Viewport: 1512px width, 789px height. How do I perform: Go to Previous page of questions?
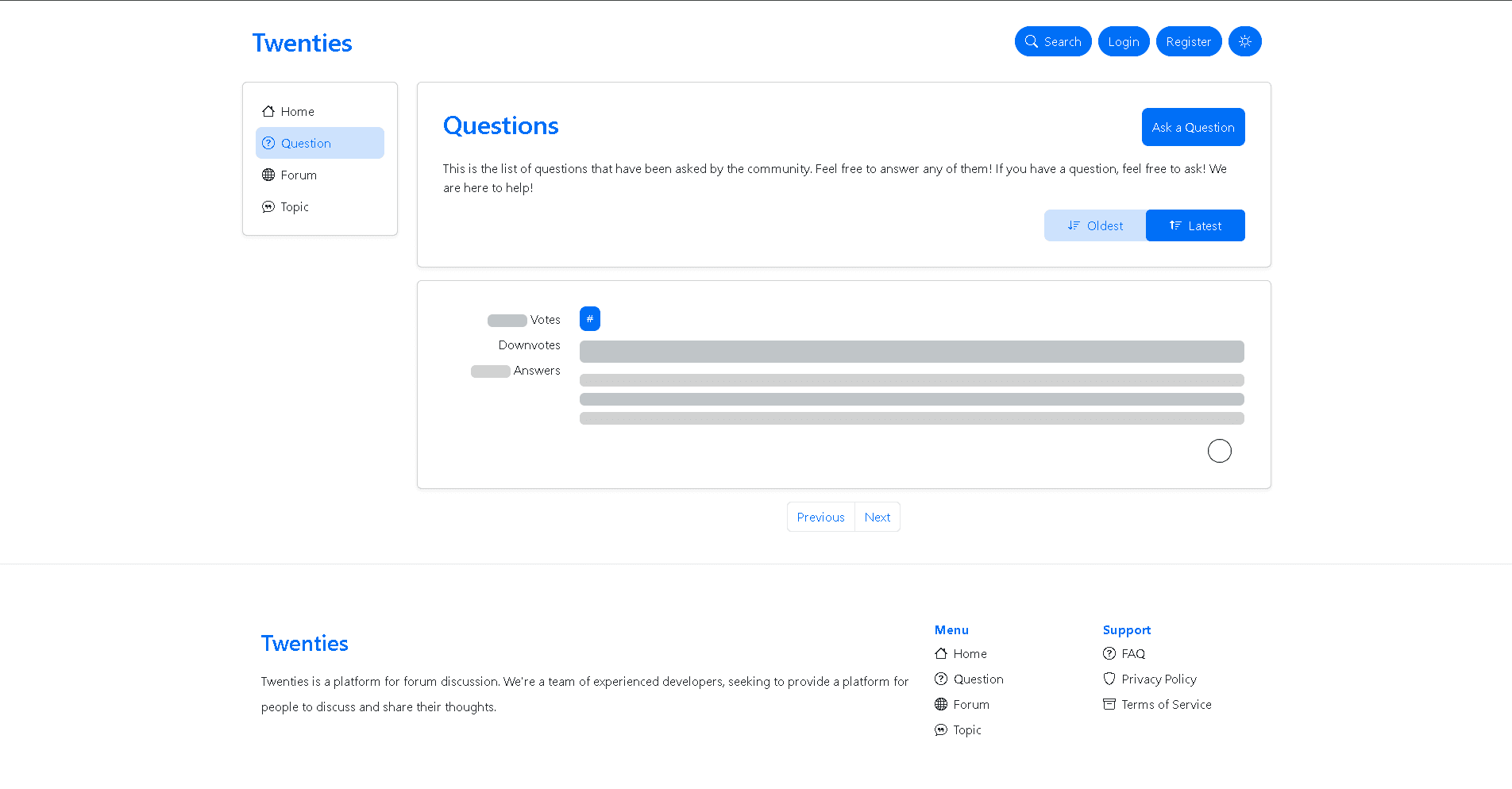pyautogui.click(x=820, y=517)
